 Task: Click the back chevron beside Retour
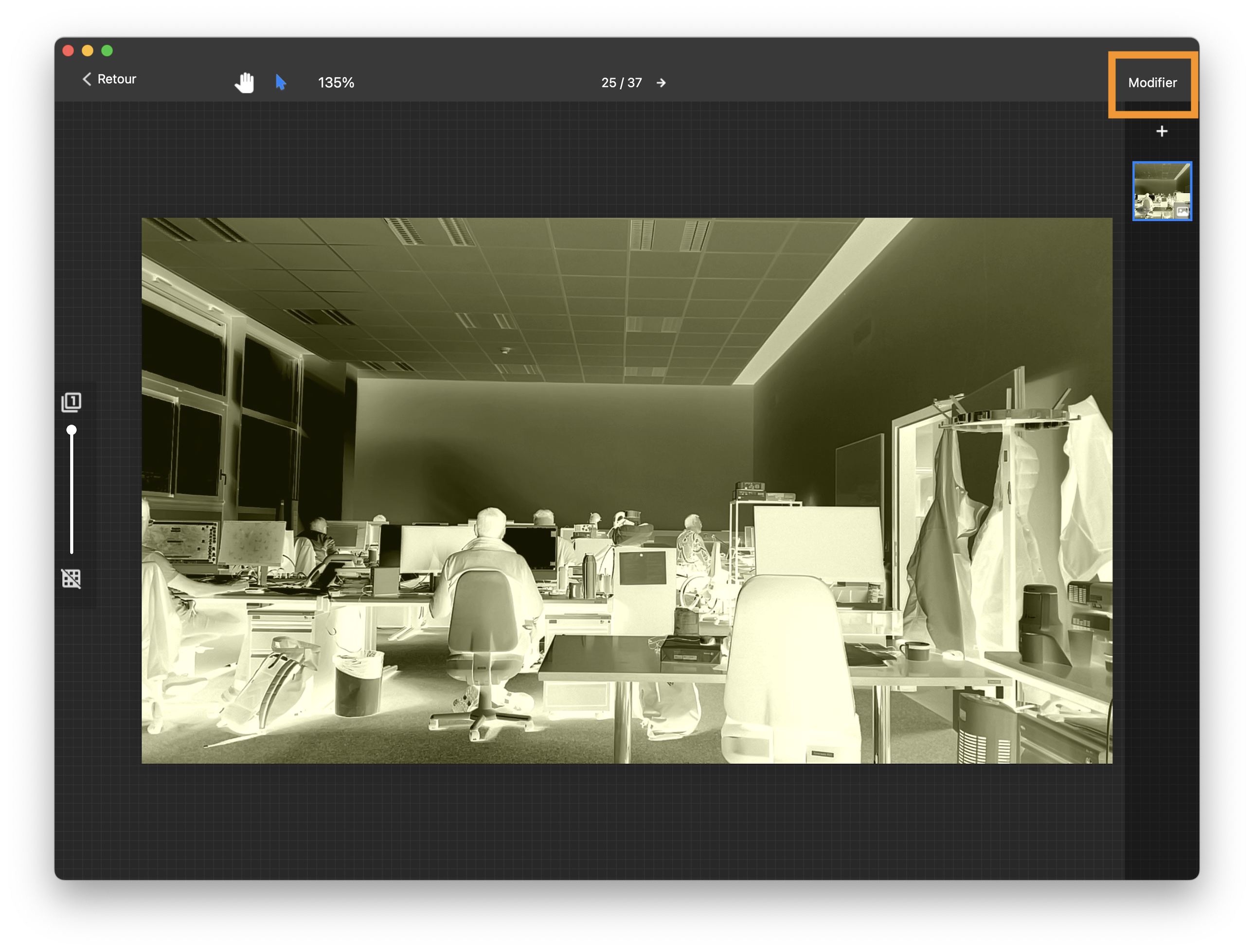coord(87,79)
